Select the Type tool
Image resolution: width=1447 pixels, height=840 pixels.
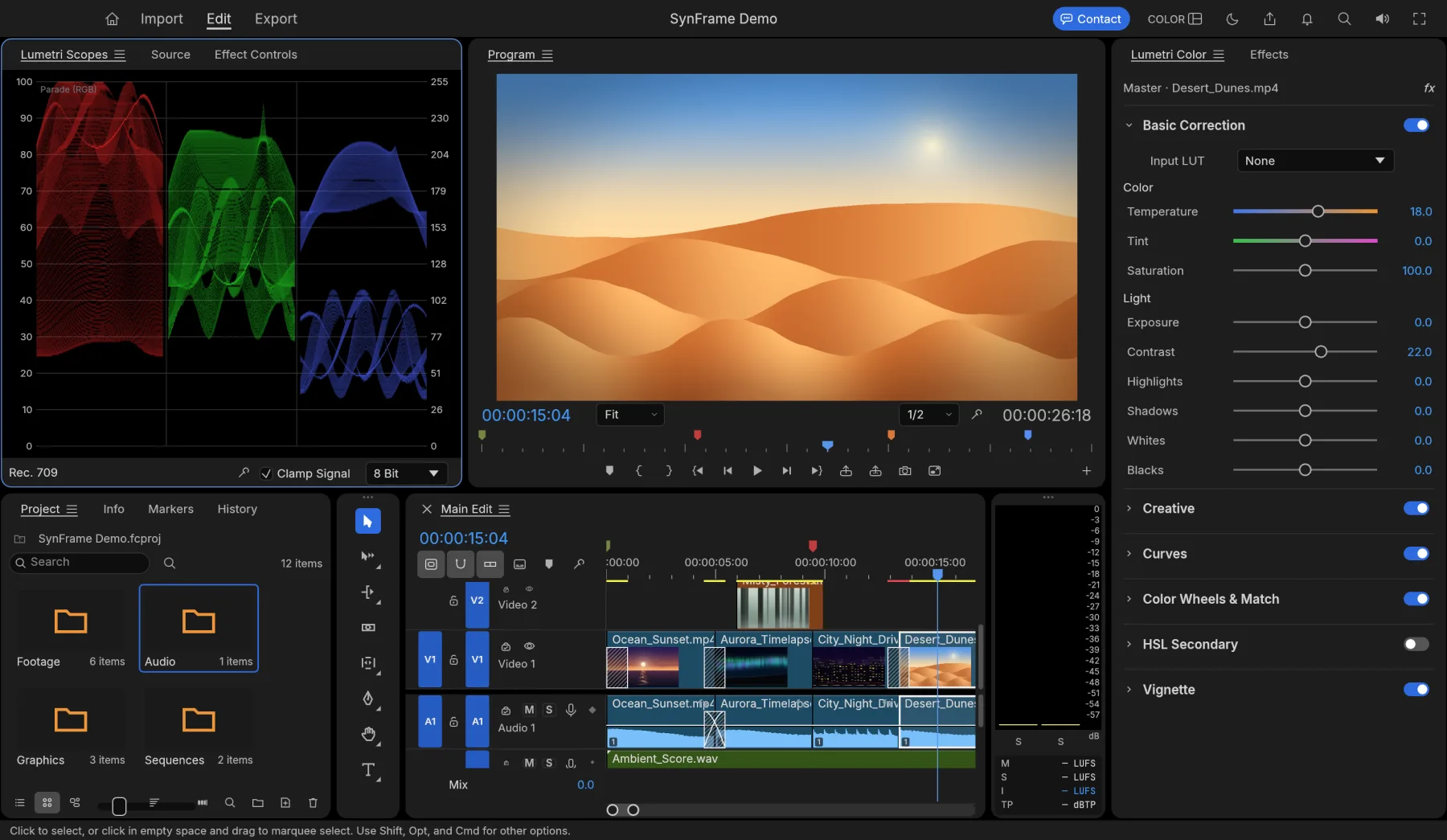tap(368, 770)
